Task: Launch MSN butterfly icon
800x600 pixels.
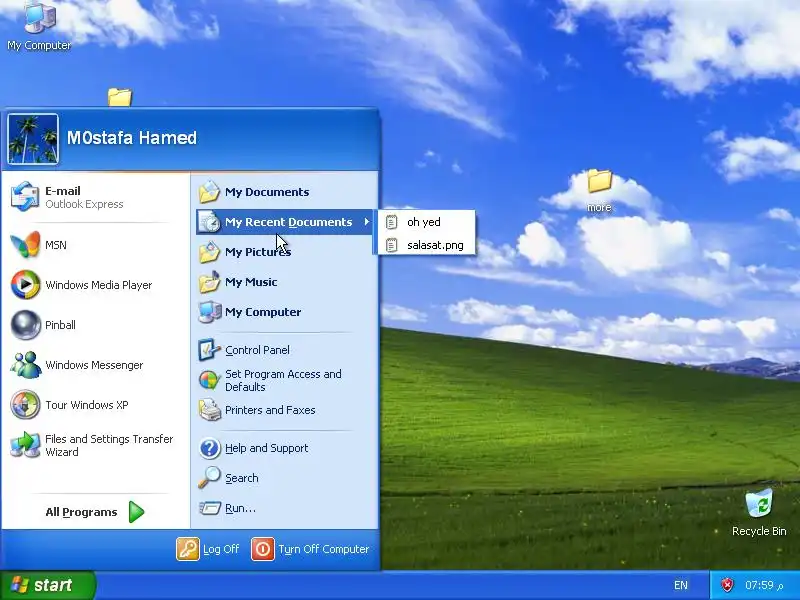Action: click(x=24, y=245)
